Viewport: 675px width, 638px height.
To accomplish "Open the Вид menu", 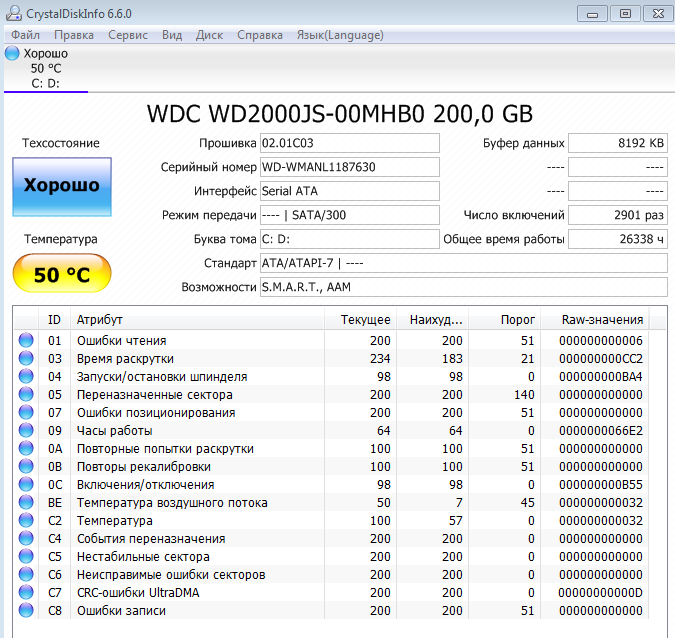I will (172, 35).
